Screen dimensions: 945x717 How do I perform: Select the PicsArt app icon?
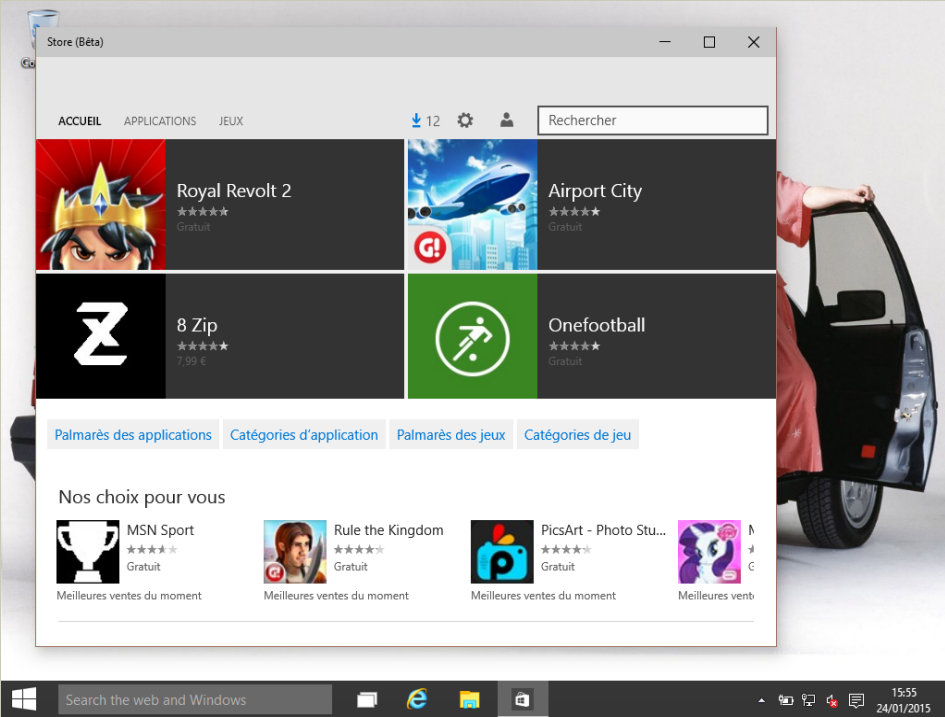pos(502,551)
